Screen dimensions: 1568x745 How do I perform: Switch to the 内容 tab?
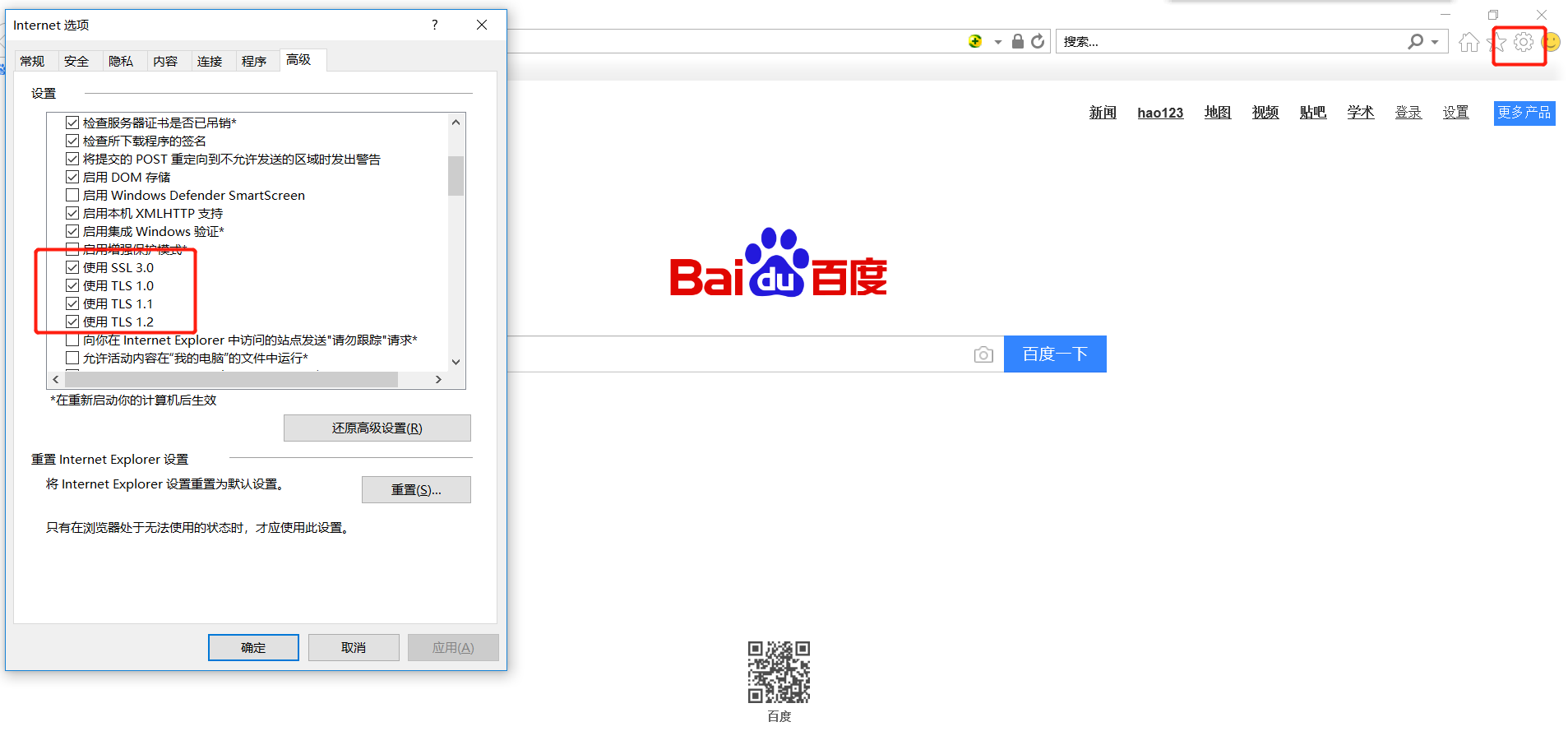tap(165, 61)
